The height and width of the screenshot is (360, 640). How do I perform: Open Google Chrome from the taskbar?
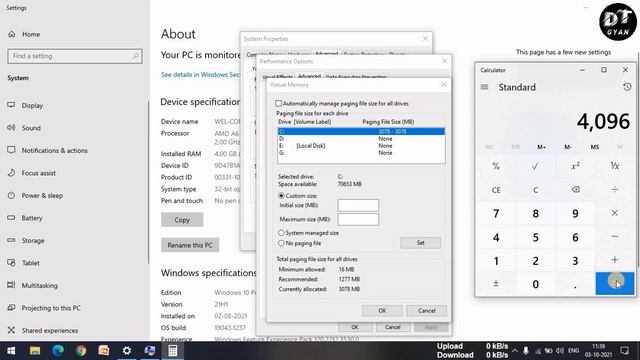pyautogui.click(x=81, y=351)
